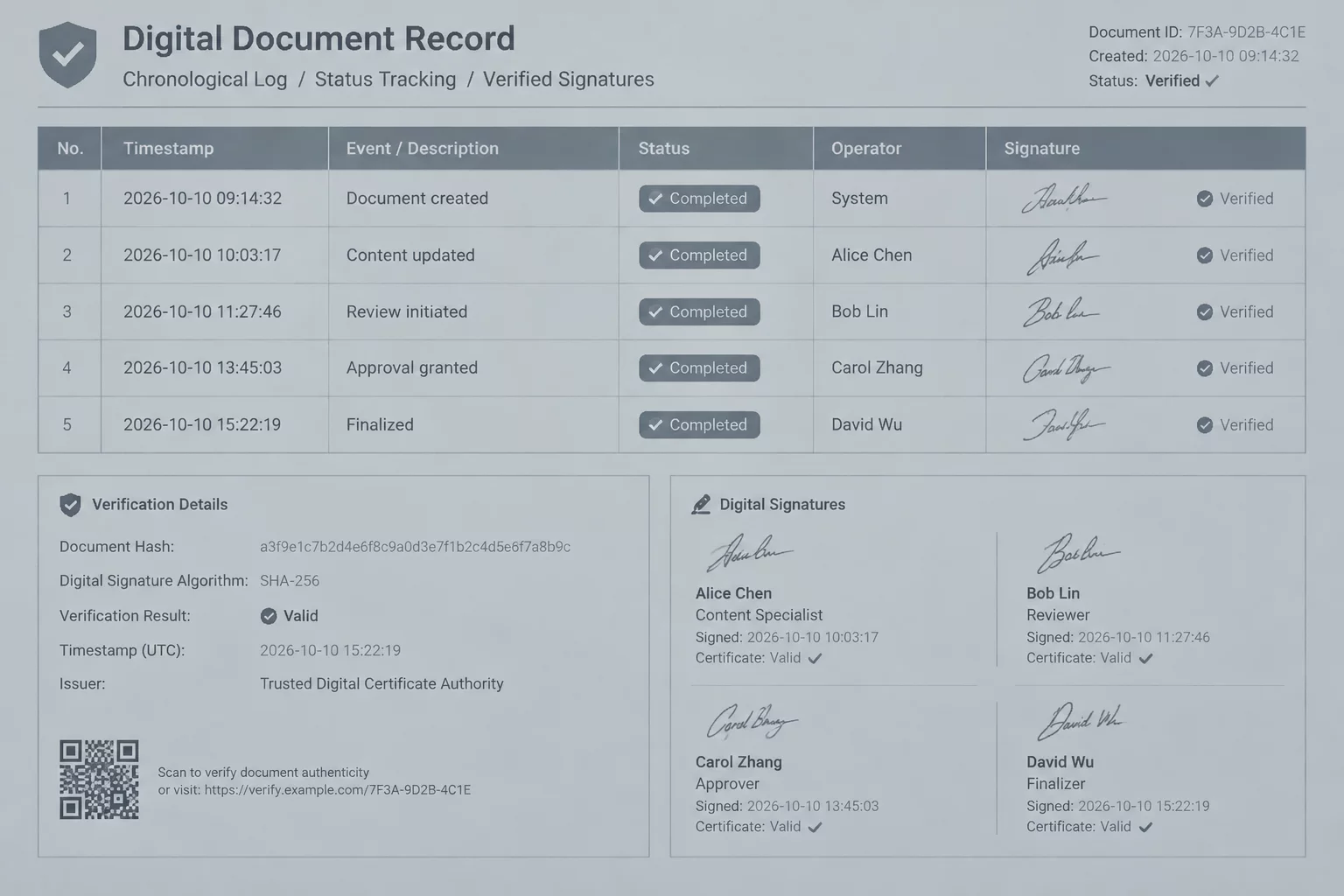Click the certificate checkmark under David Wu's signature card
The image size is (1344, 896).
(1145, 827)
